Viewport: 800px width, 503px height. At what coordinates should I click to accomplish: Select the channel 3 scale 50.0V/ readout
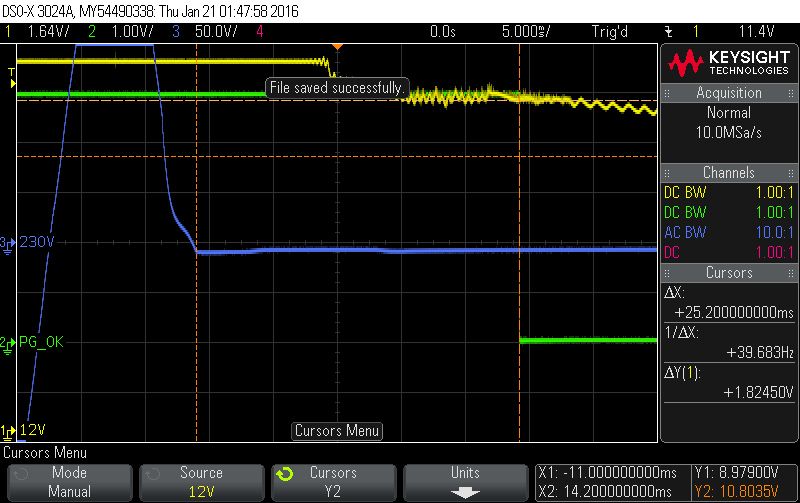coord(216,32)
